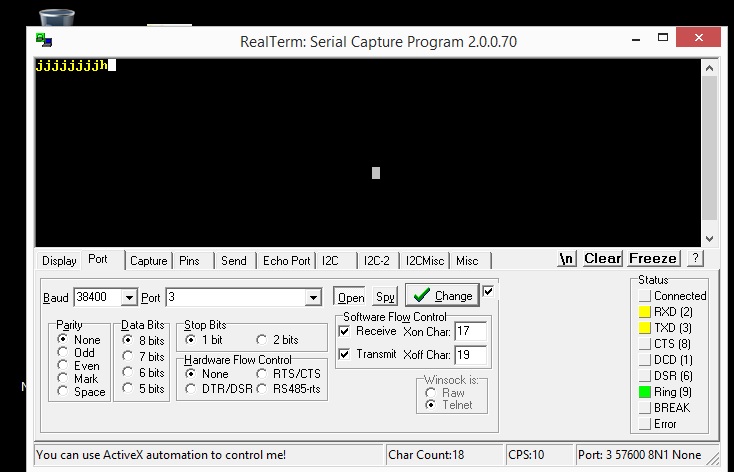734x472 pixels.
Task: Click the Change button with green checkmark
Action: (441, 296)
